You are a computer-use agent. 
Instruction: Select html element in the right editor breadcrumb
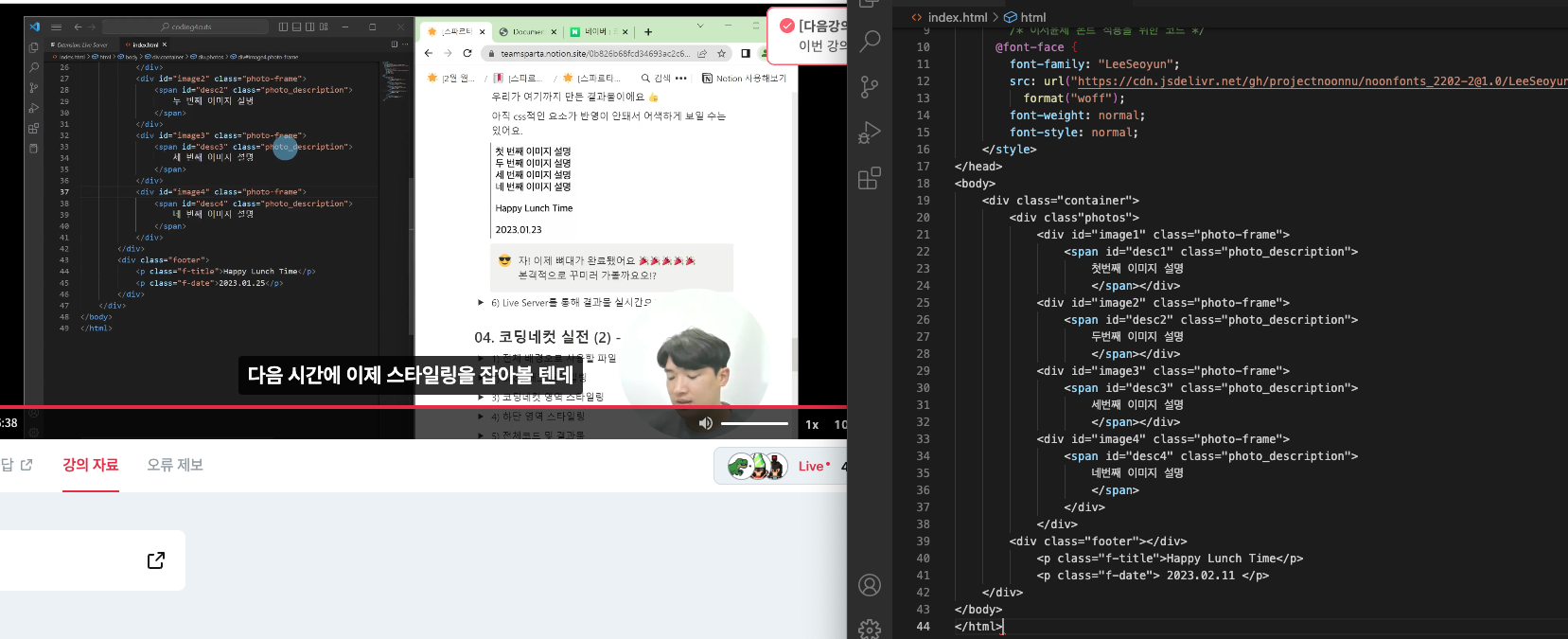coord(1025,17)
